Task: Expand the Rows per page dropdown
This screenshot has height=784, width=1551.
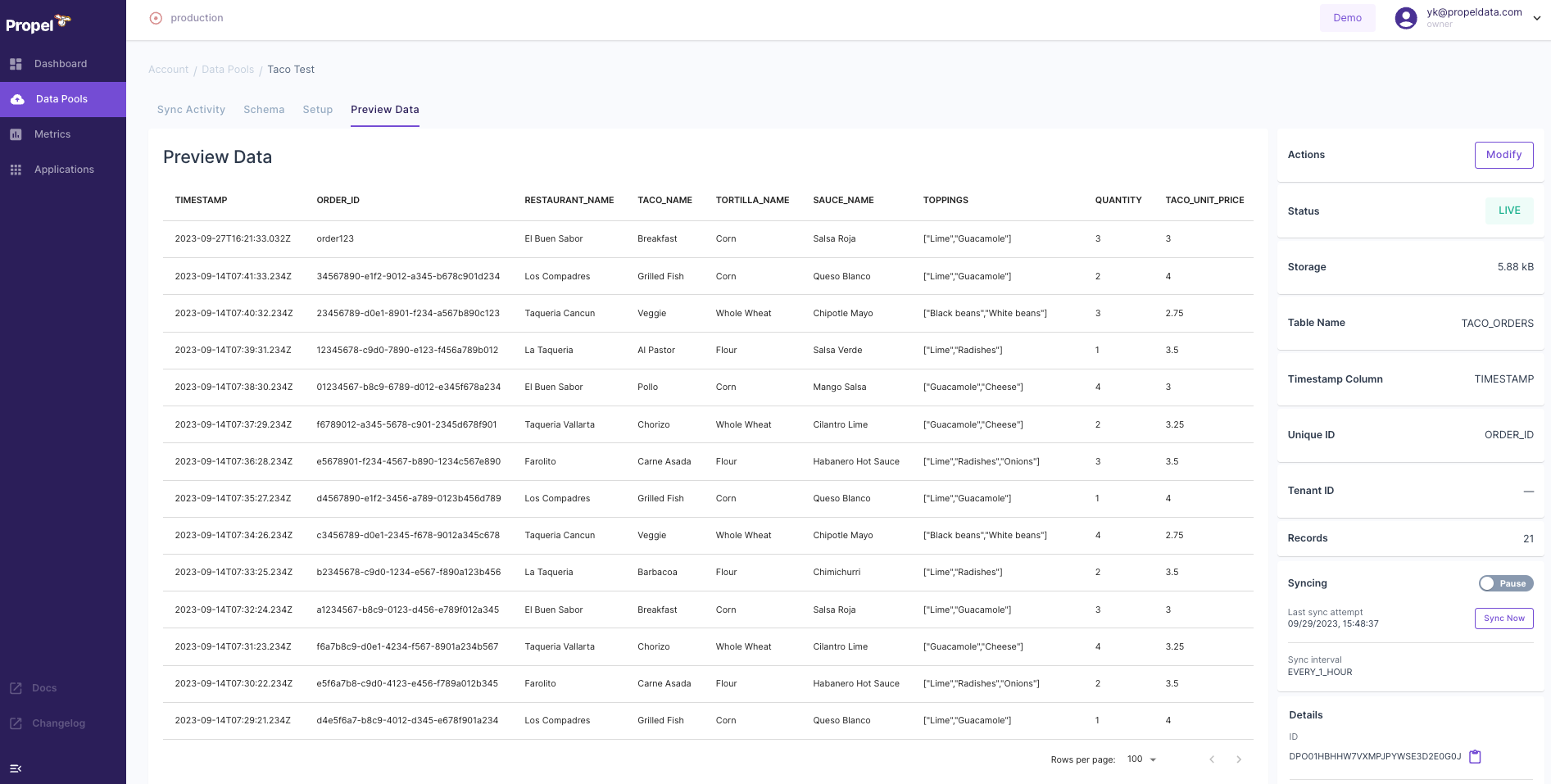Action: click(x=1141, y=759)
